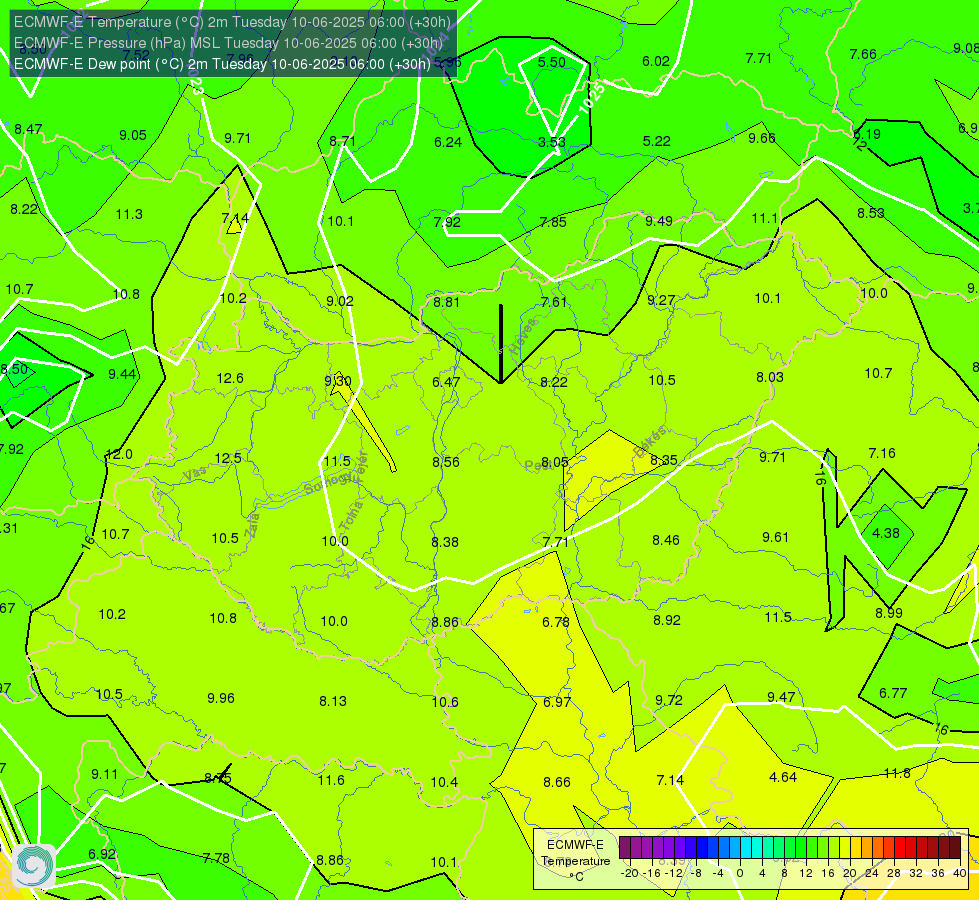Screen dimensions: 979x900
Task: Click the Heves county label
Action: point(523,337)
